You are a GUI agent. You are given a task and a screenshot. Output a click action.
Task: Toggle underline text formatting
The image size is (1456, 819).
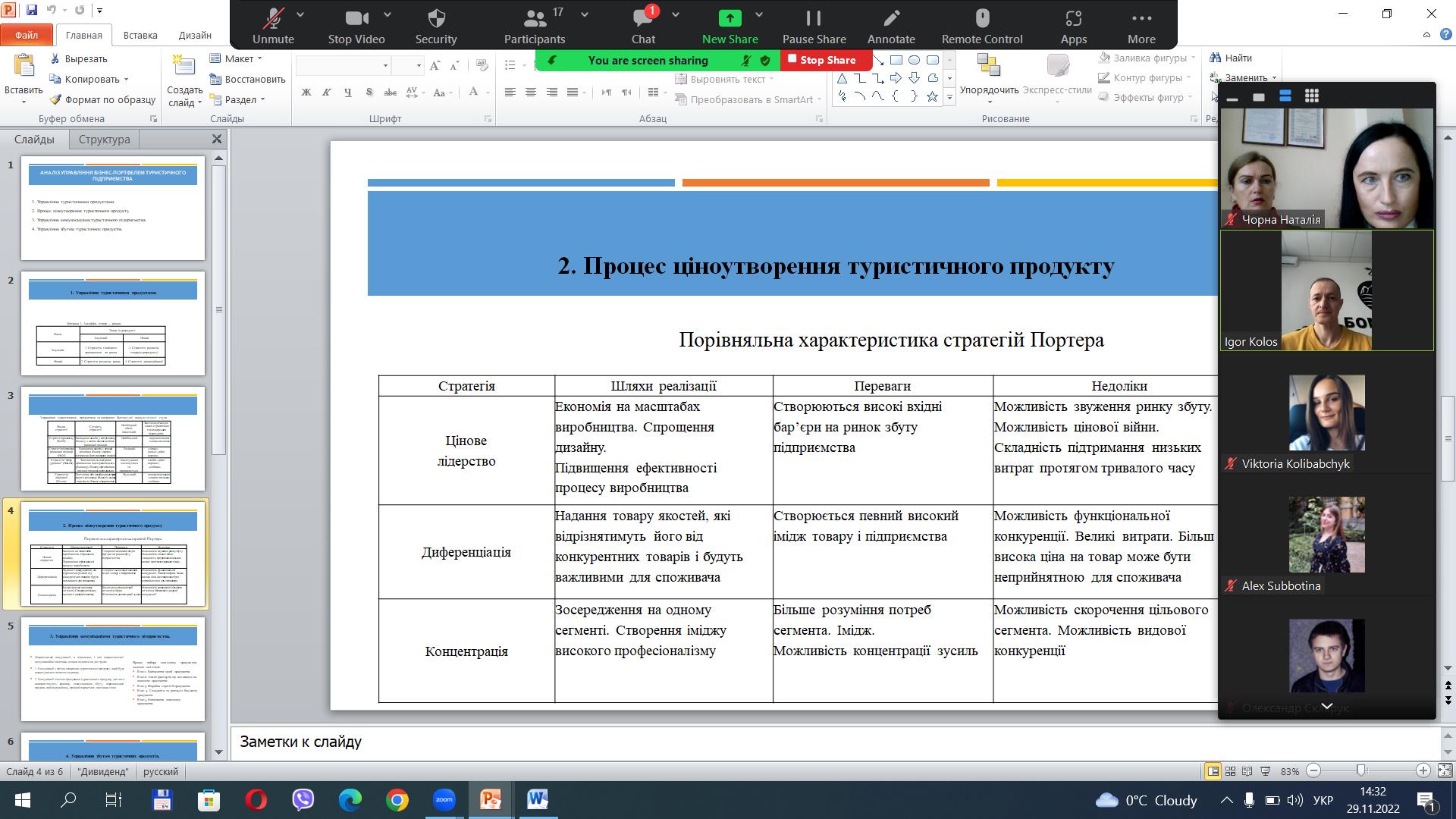point(347,93)
